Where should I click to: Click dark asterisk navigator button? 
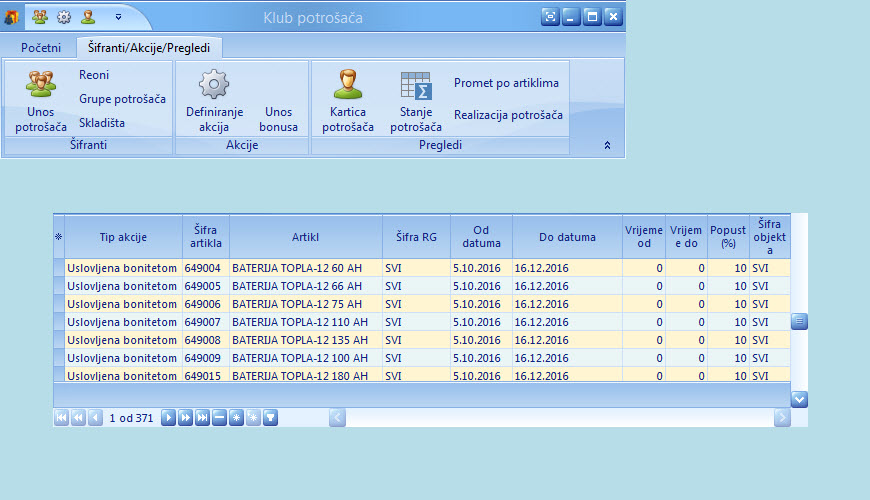tap(236, 417)
